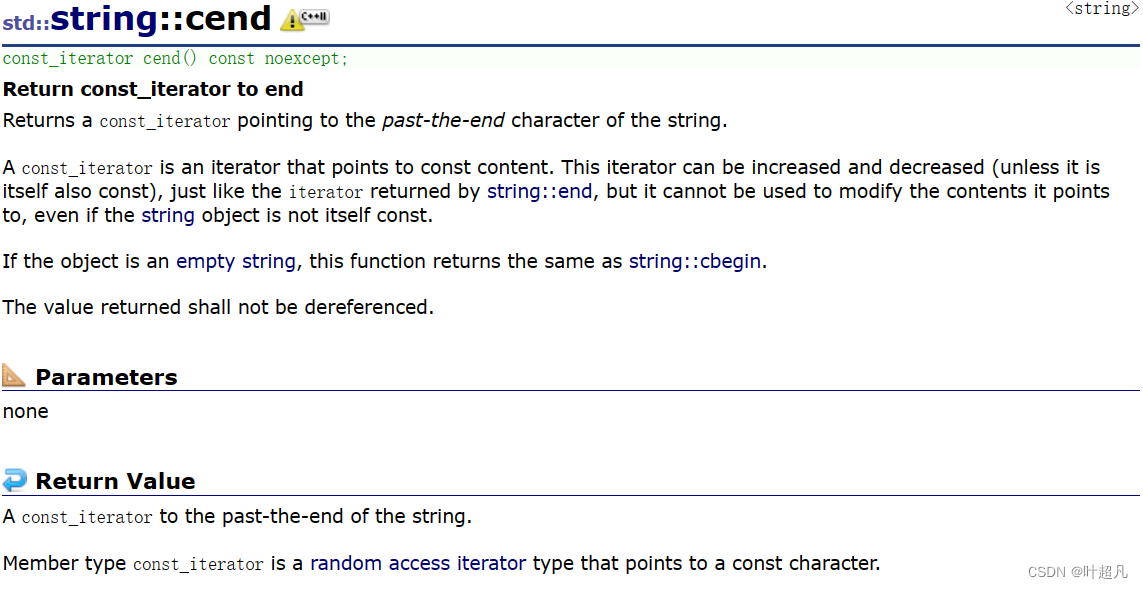The width and height of the screenshot is (1143, 589).
Task: Open the string::end link
Action: [539, 192]
